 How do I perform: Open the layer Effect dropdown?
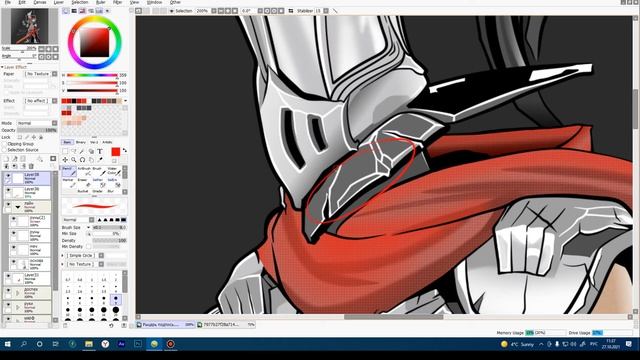54,100
